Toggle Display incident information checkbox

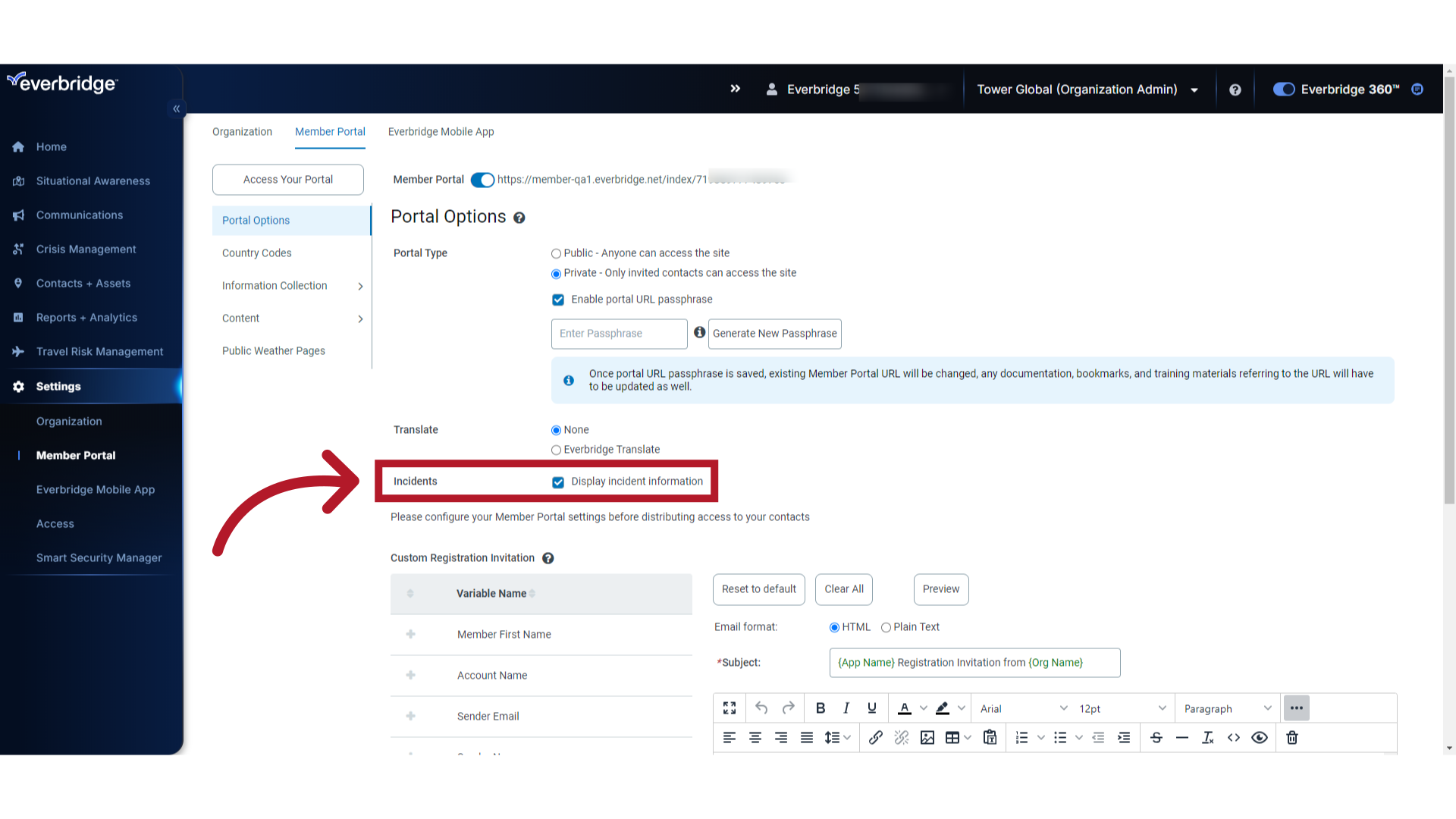pos(557,481)
